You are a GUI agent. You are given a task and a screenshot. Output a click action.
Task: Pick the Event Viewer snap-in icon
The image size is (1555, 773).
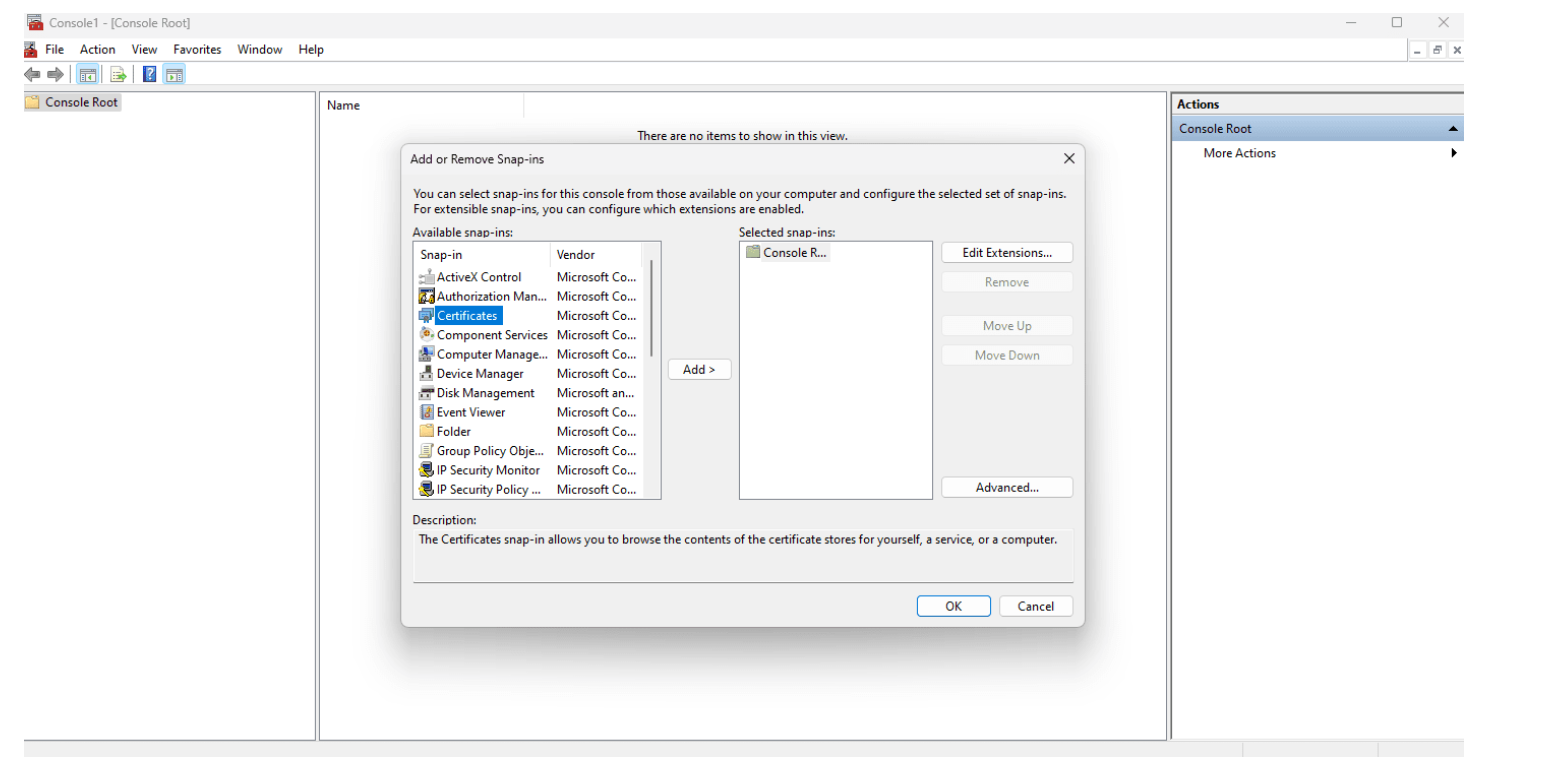pyautogui.click(x=427, y=412)
